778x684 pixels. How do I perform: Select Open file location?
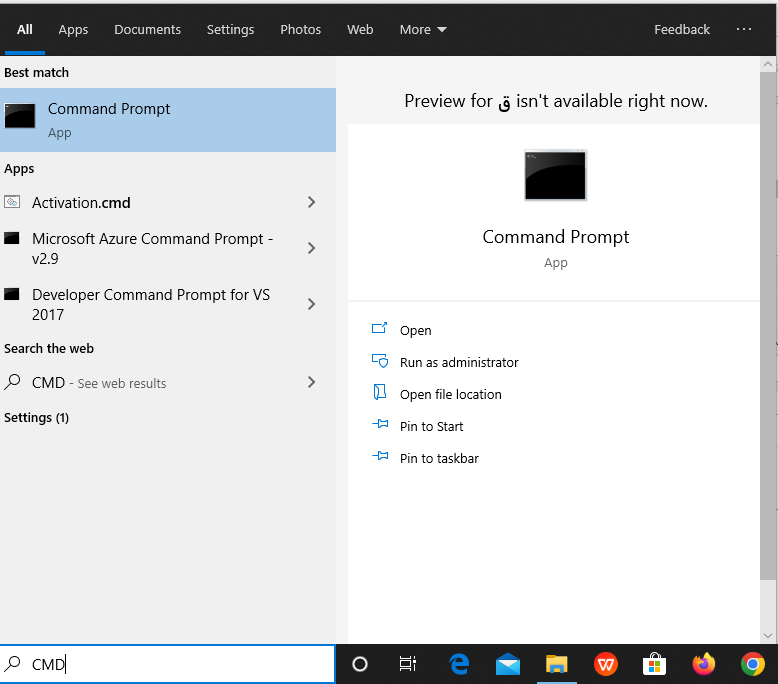tap(451, 394)
